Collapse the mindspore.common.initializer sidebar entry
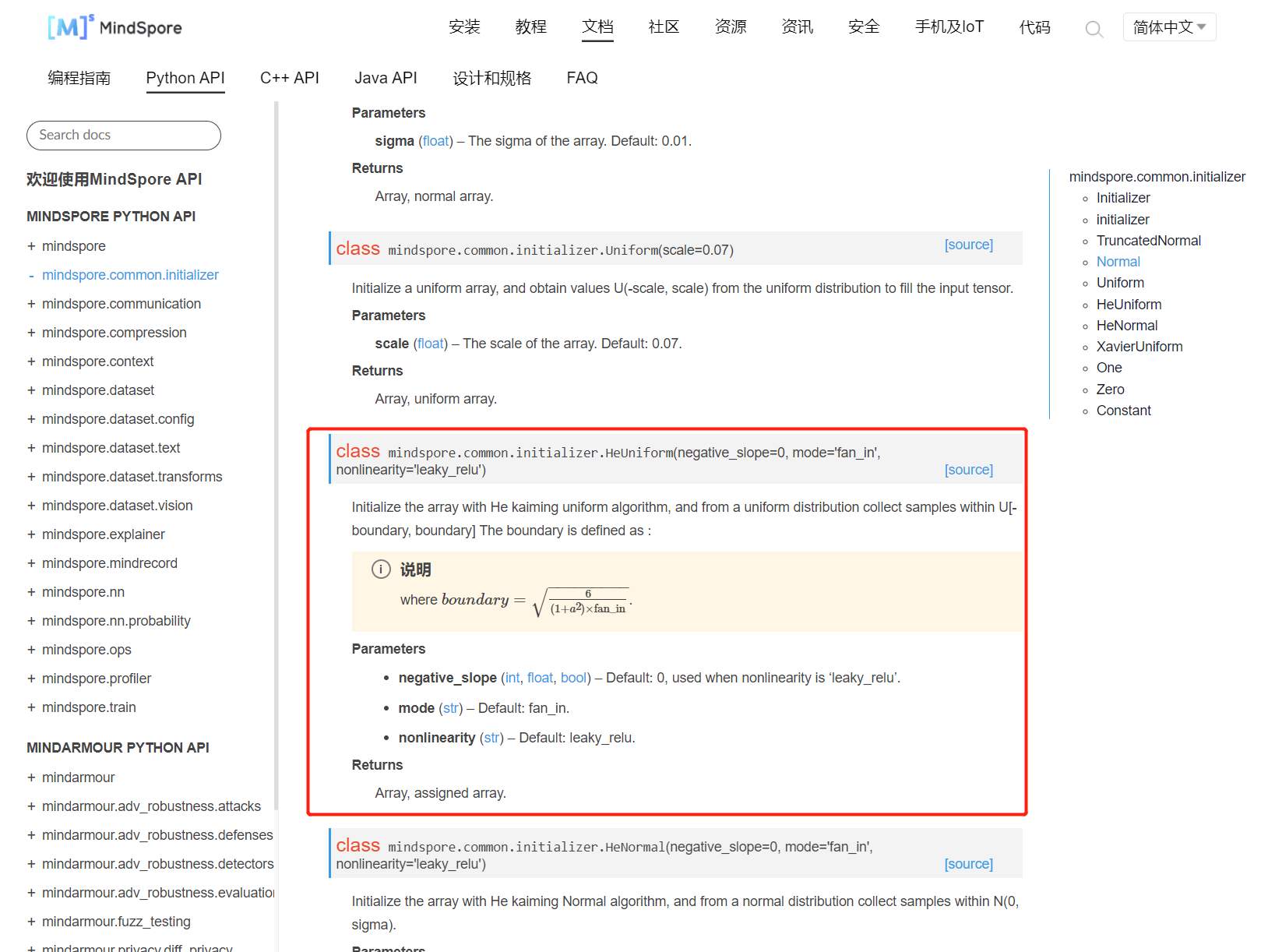Viewport: 1275px width, 952px height. click(31, 275)
